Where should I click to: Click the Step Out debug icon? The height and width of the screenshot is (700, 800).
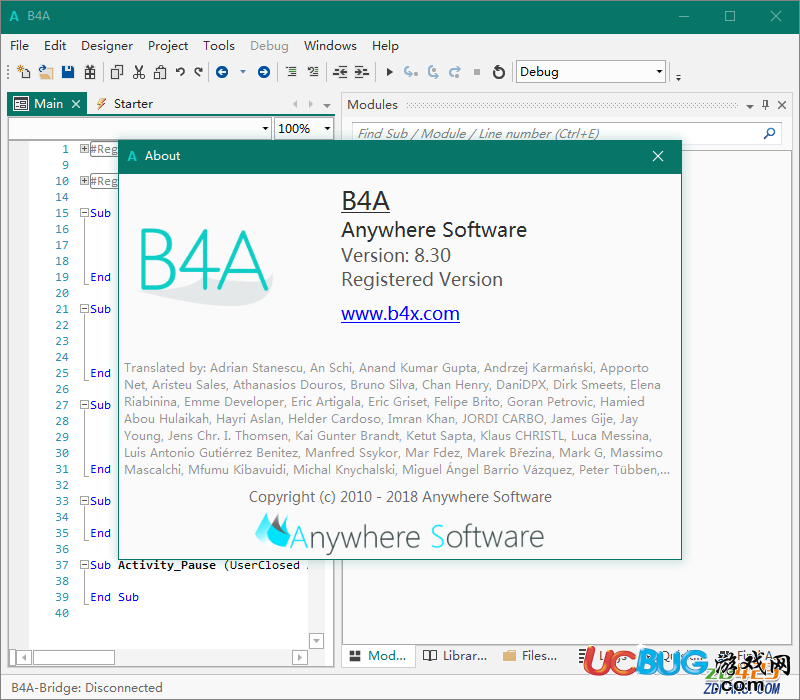point(455,72)
